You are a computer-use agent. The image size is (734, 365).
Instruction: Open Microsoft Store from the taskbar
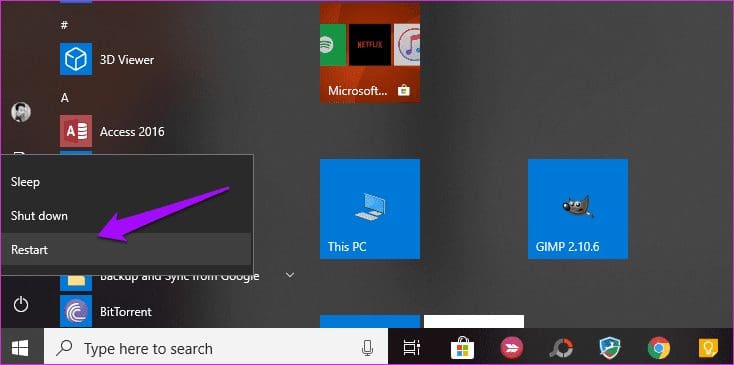click(462, 348)
